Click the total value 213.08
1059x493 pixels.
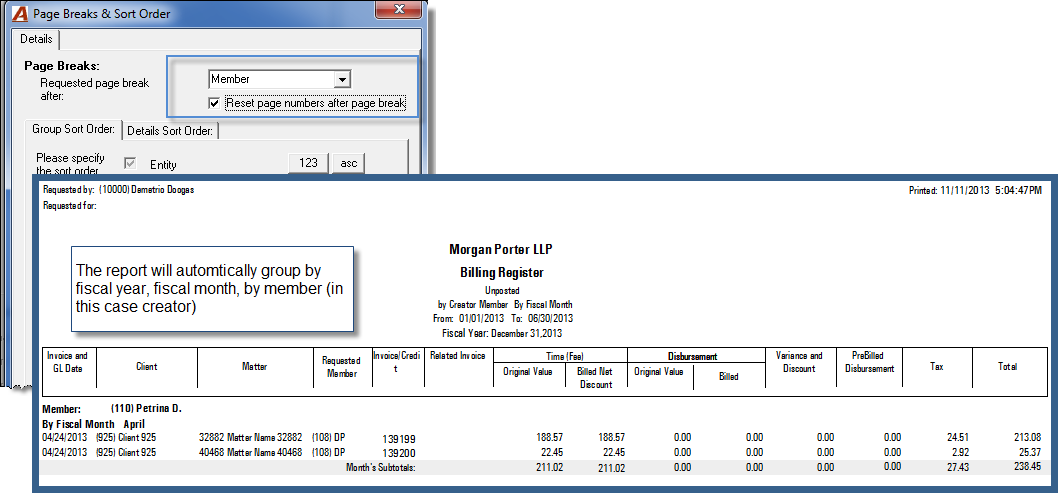tap(1027, 438)
